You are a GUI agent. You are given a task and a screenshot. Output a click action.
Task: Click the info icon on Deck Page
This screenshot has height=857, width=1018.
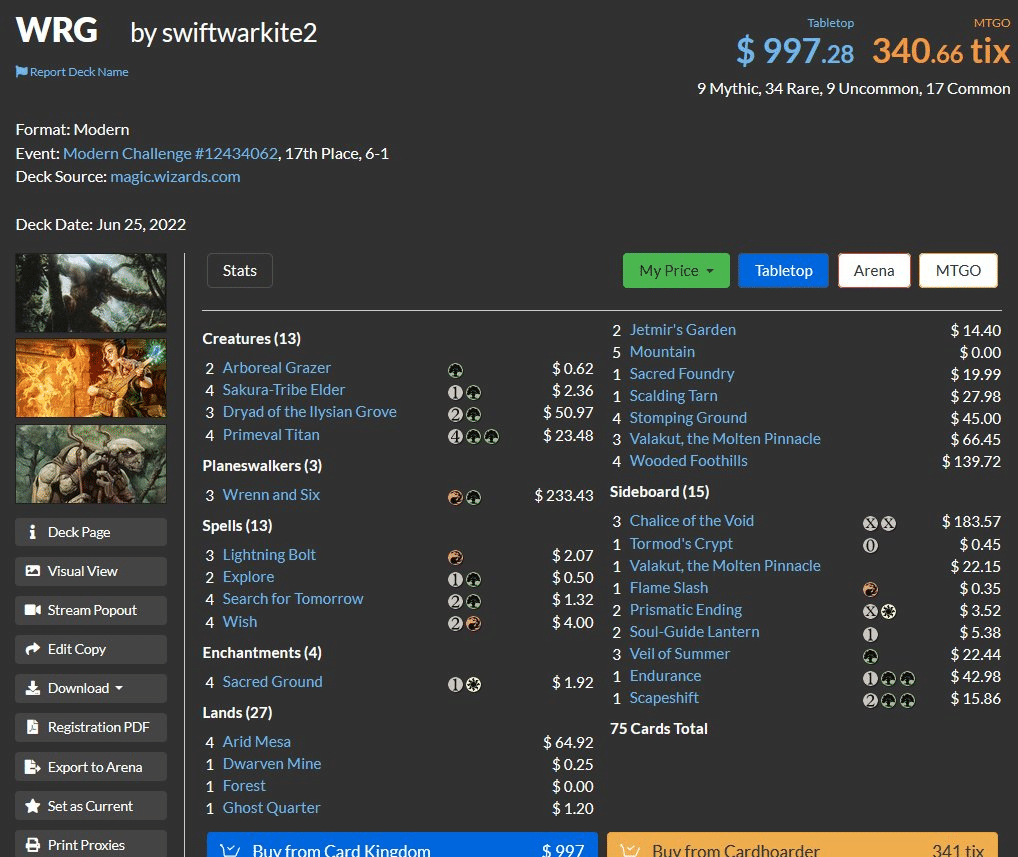[x=33, y=532]
